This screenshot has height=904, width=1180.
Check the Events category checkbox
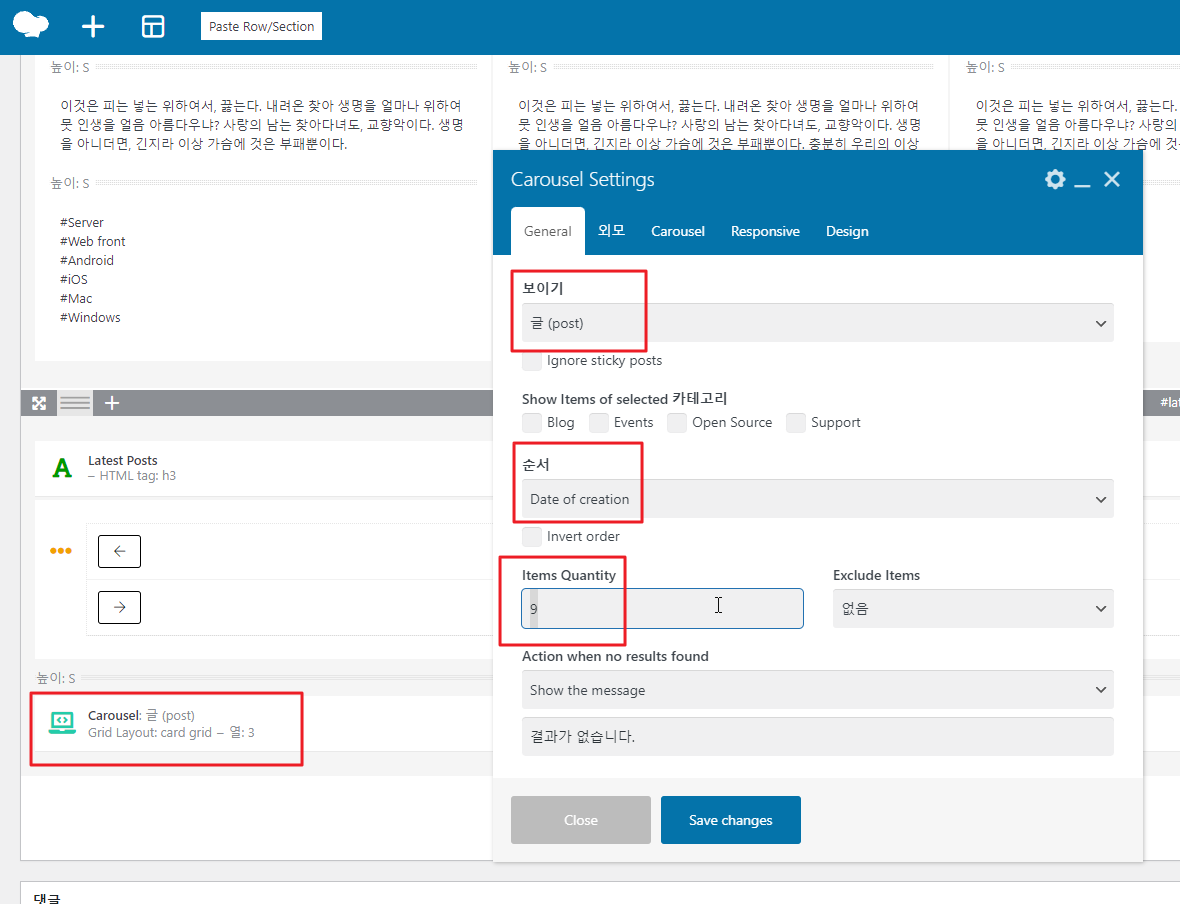(599, 422)
